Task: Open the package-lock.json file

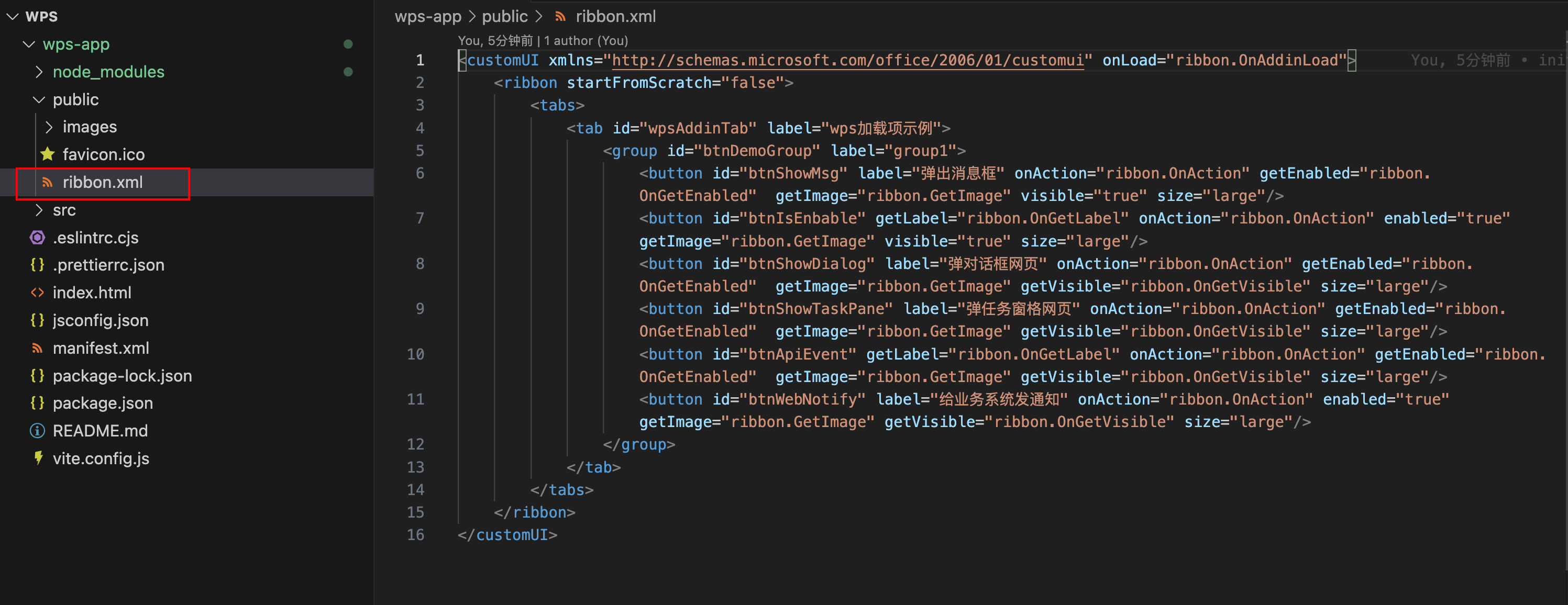Action: point(122,375)
